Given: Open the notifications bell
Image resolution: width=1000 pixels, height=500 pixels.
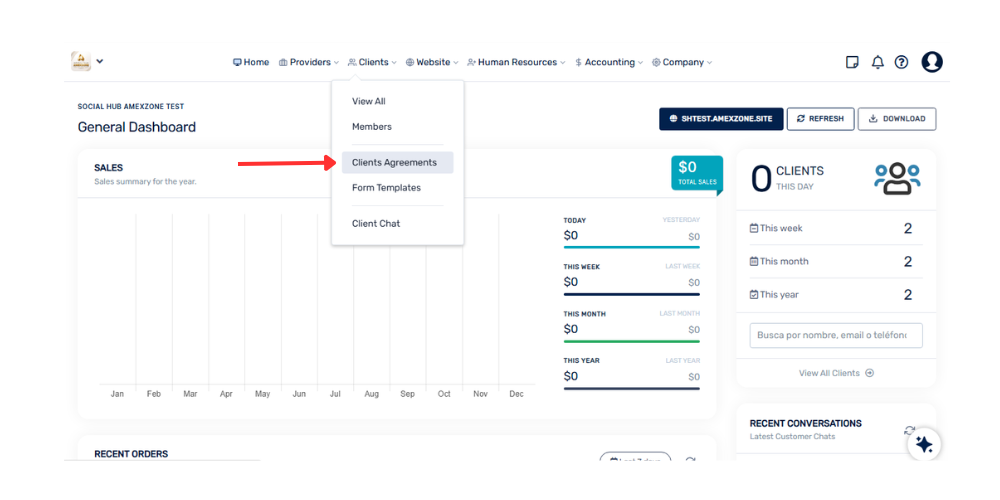Looking at the screenshot, I should click(878, 62).
